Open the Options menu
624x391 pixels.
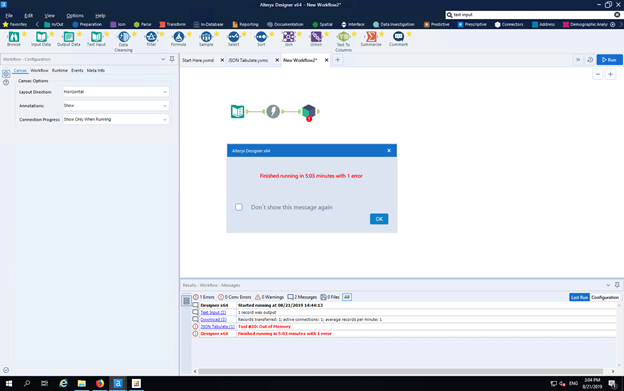[75, 16]
